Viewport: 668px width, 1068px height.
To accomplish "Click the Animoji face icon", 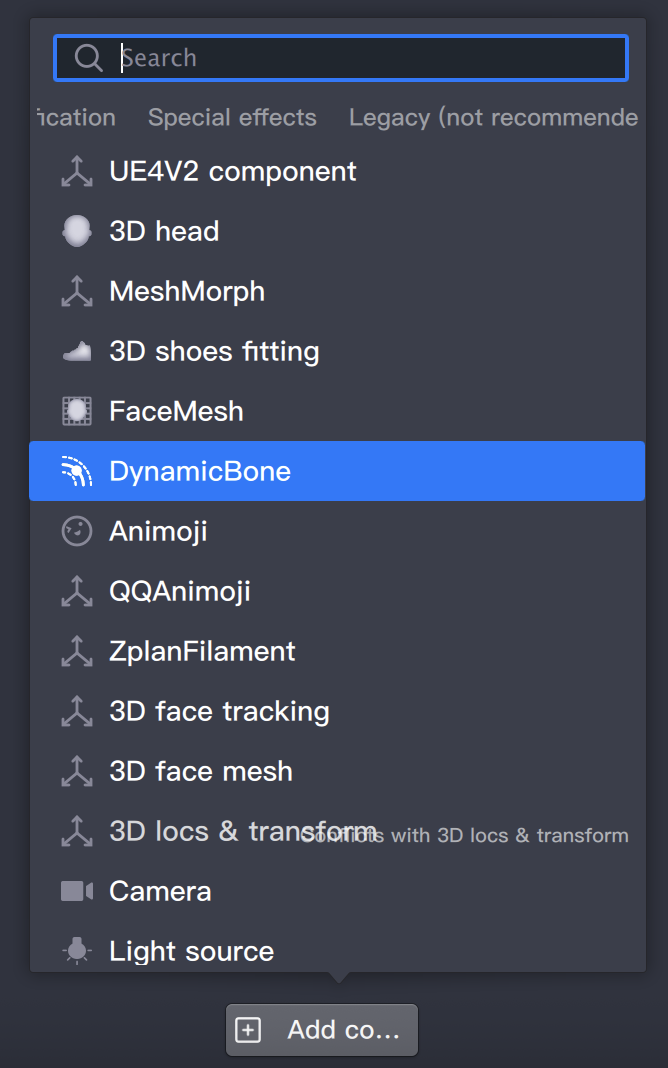I will point(77,531).
